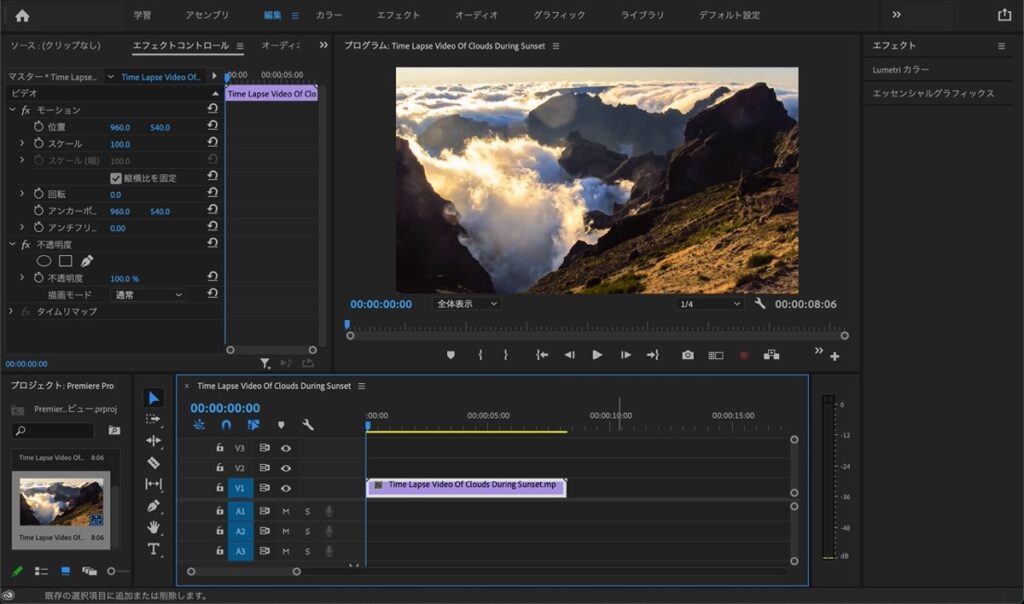Open Learning workspace tab
1024x604 pixels.
[142, 15]
